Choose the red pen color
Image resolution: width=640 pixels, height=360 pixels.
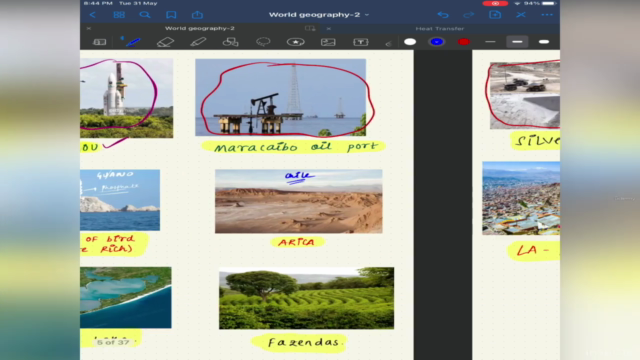[464, 42]
